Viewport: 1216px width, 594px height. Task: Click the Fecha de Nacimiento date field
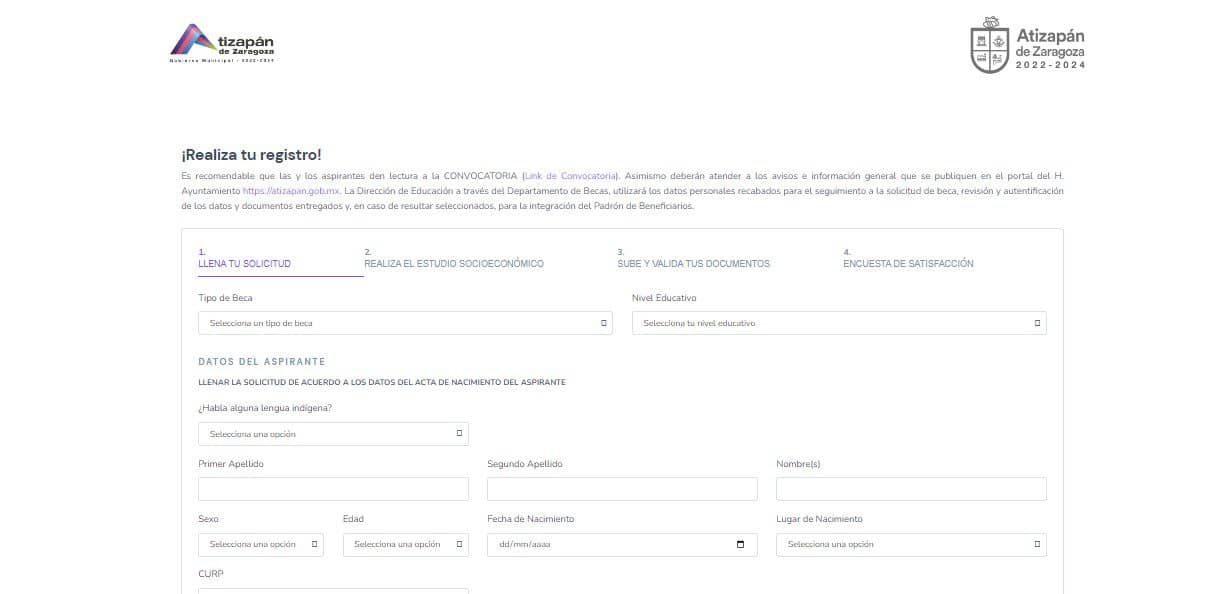(x=622, y=545)
